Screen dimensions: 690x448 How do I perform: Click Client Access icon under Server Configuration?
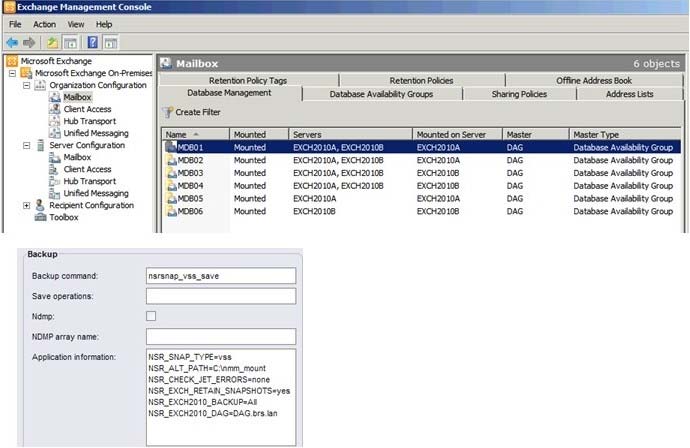pyautogui.click(x=55, y=169)
